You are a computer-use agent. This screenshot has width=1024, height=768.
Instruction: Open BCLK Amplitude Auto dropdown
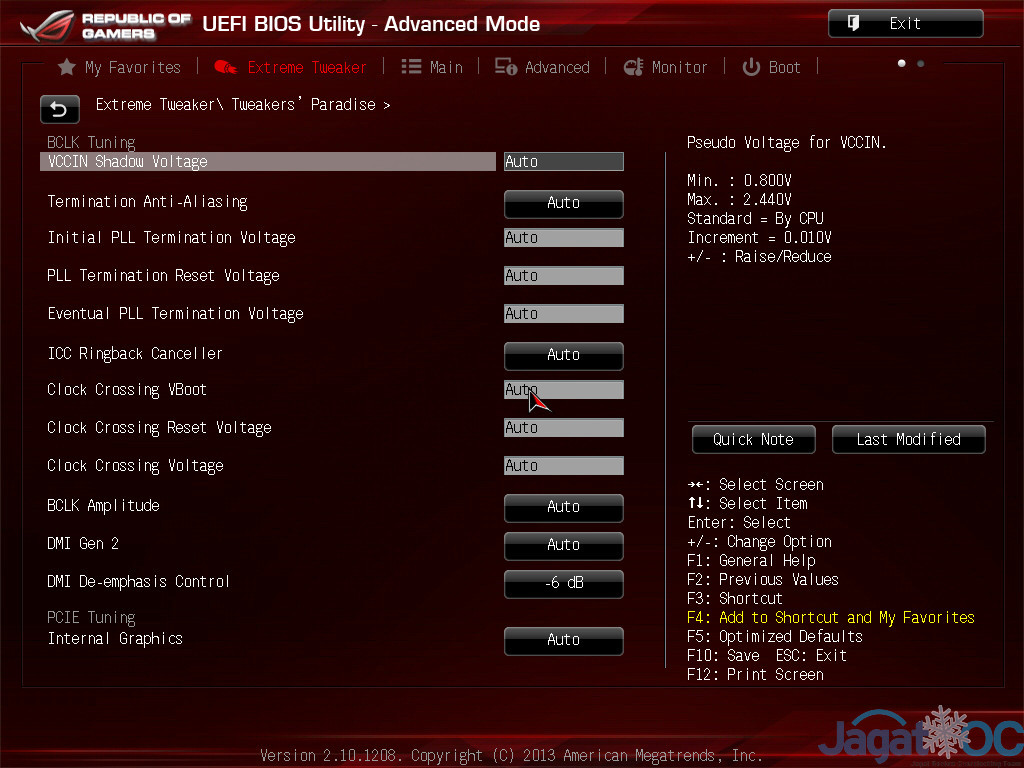pos(564,507)
